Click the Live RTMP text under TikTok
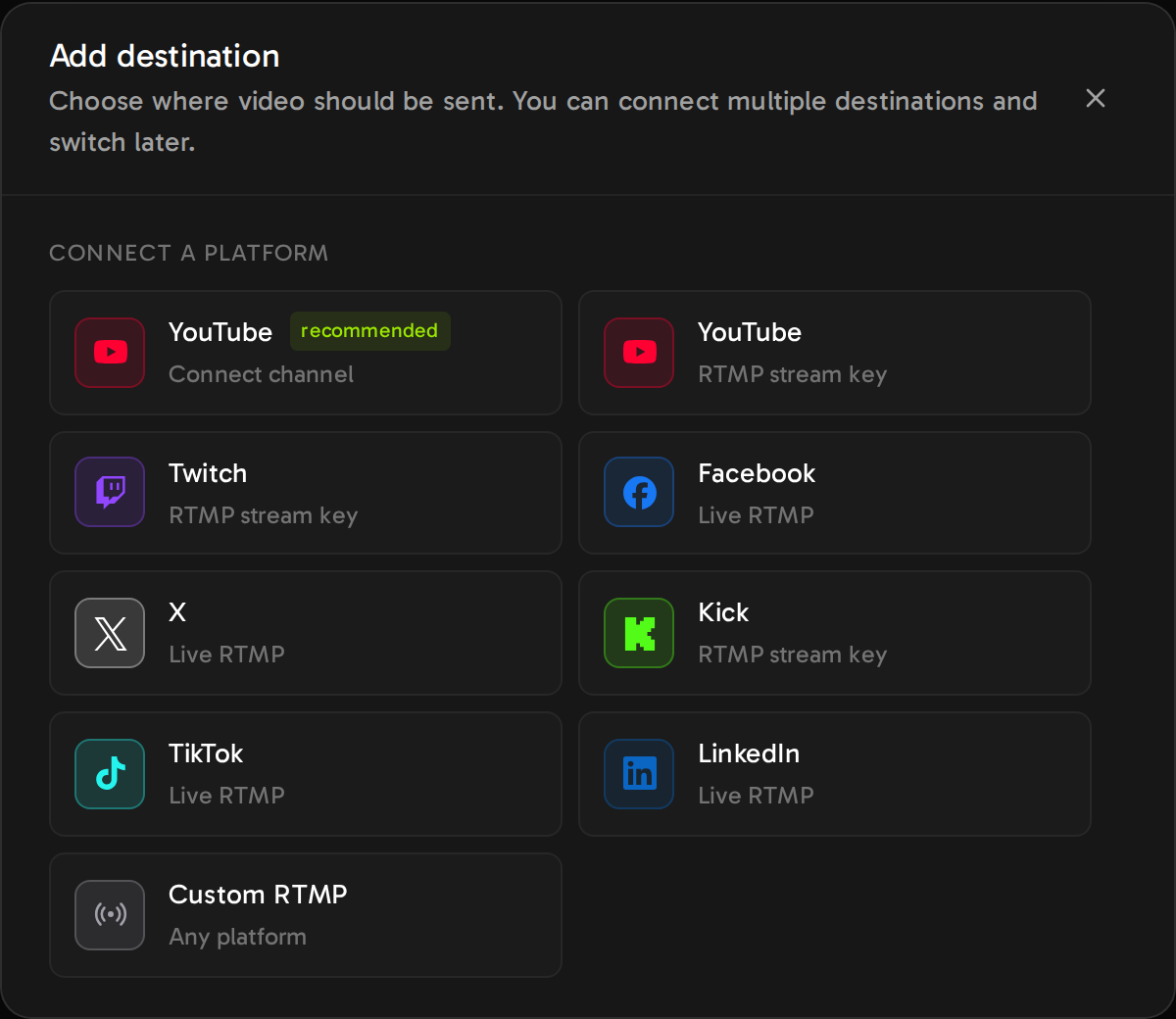This screenshot has width=1176, height=1019. (x=226, y=796)
